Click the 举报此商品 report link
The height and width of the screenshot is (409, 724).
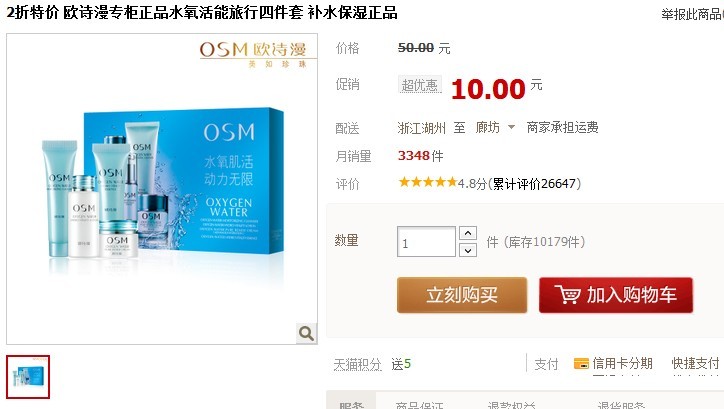(x=692, y=14)
